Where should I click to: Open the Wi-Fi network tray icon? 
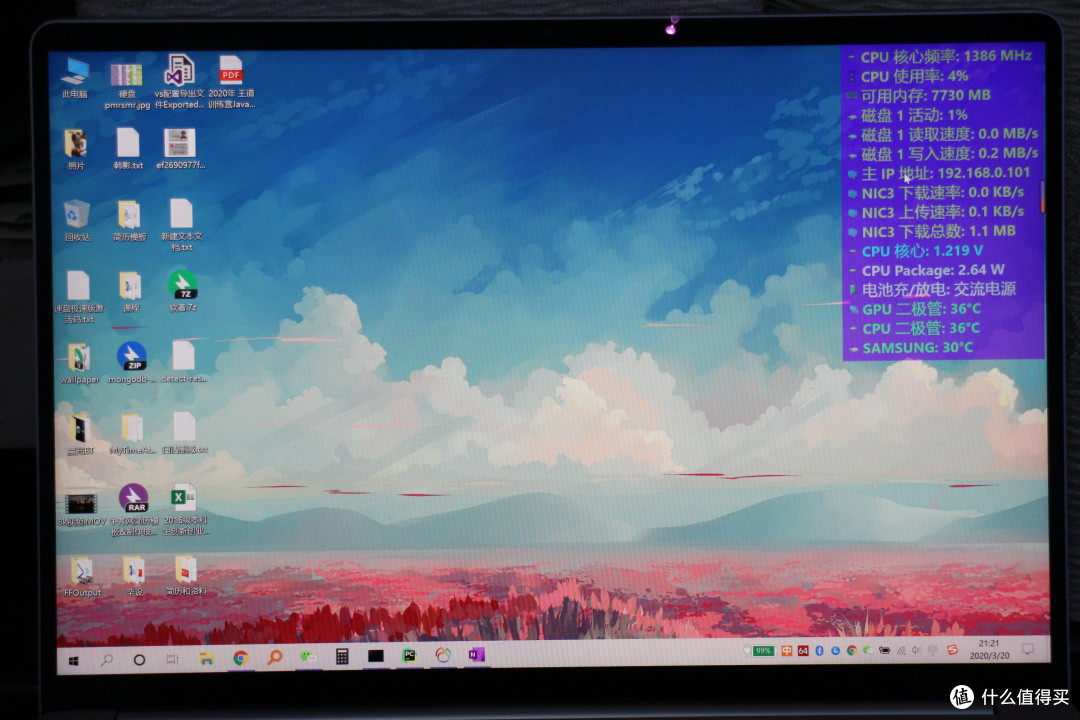[901, 650]
